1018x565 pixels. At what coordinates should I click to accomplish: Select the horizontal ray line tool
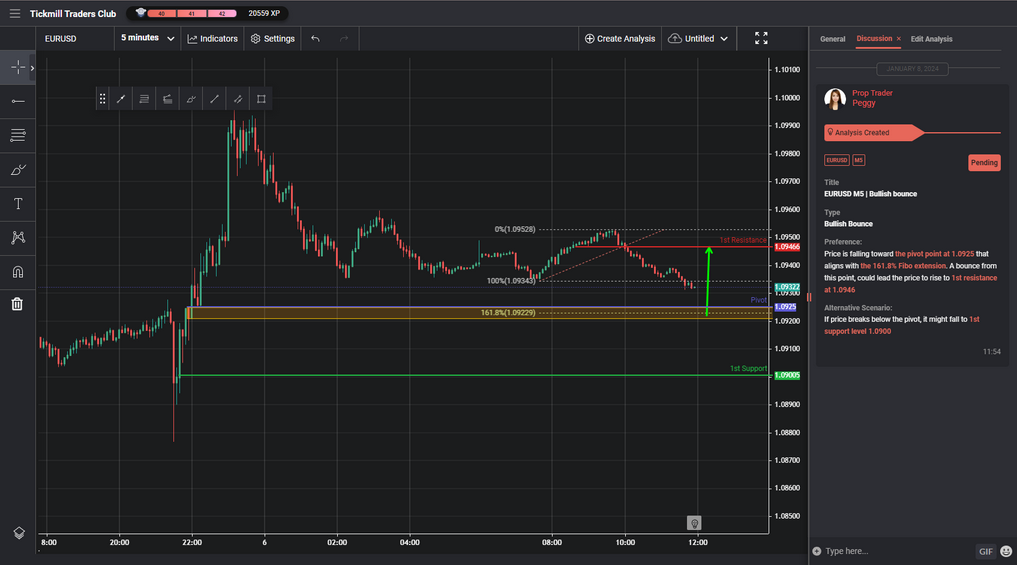(18, 101)
